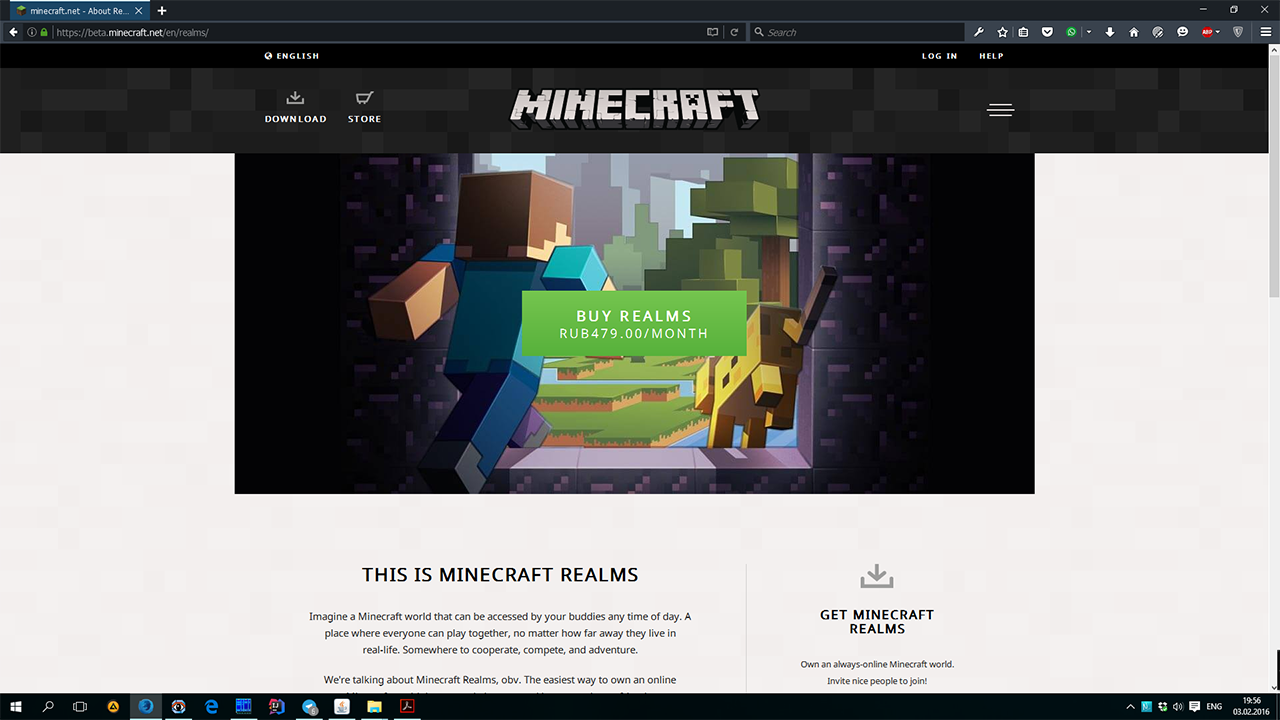Go to the Firefox home page icon
Image resolution: width=1280 pixels, height=720 pixels.
click(1134, 32)
